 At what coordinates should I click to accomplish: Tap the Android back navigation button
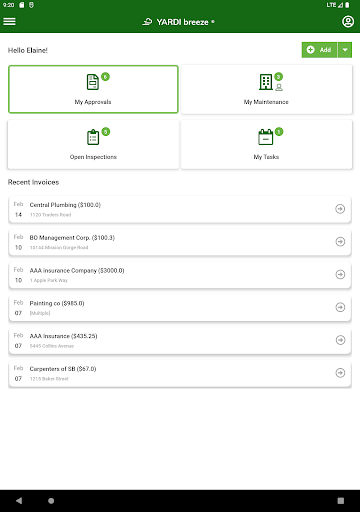point(19,501)
